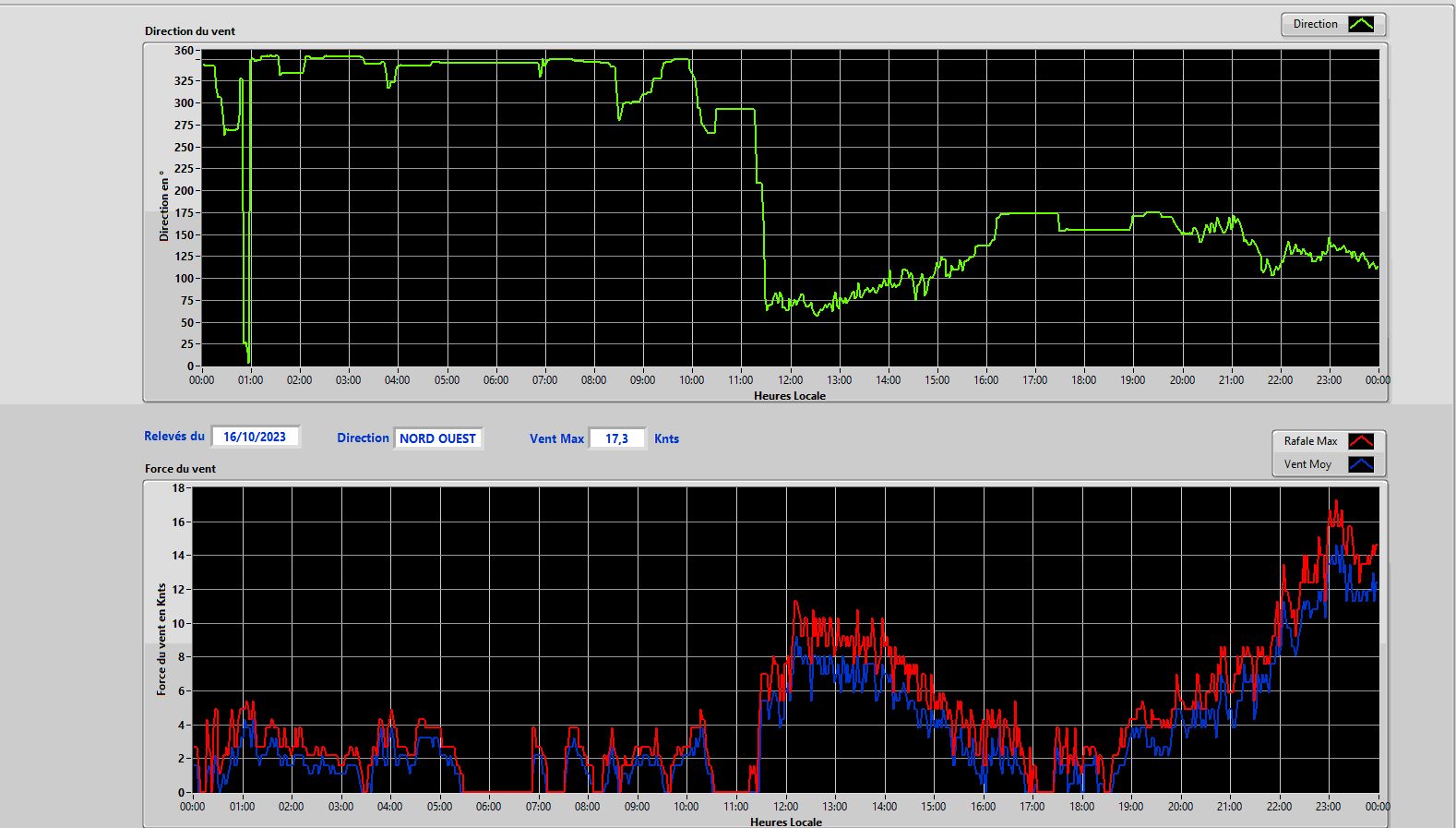
Task: Click the NORD OUEST direction field
Action: click(x=438, y=438)
